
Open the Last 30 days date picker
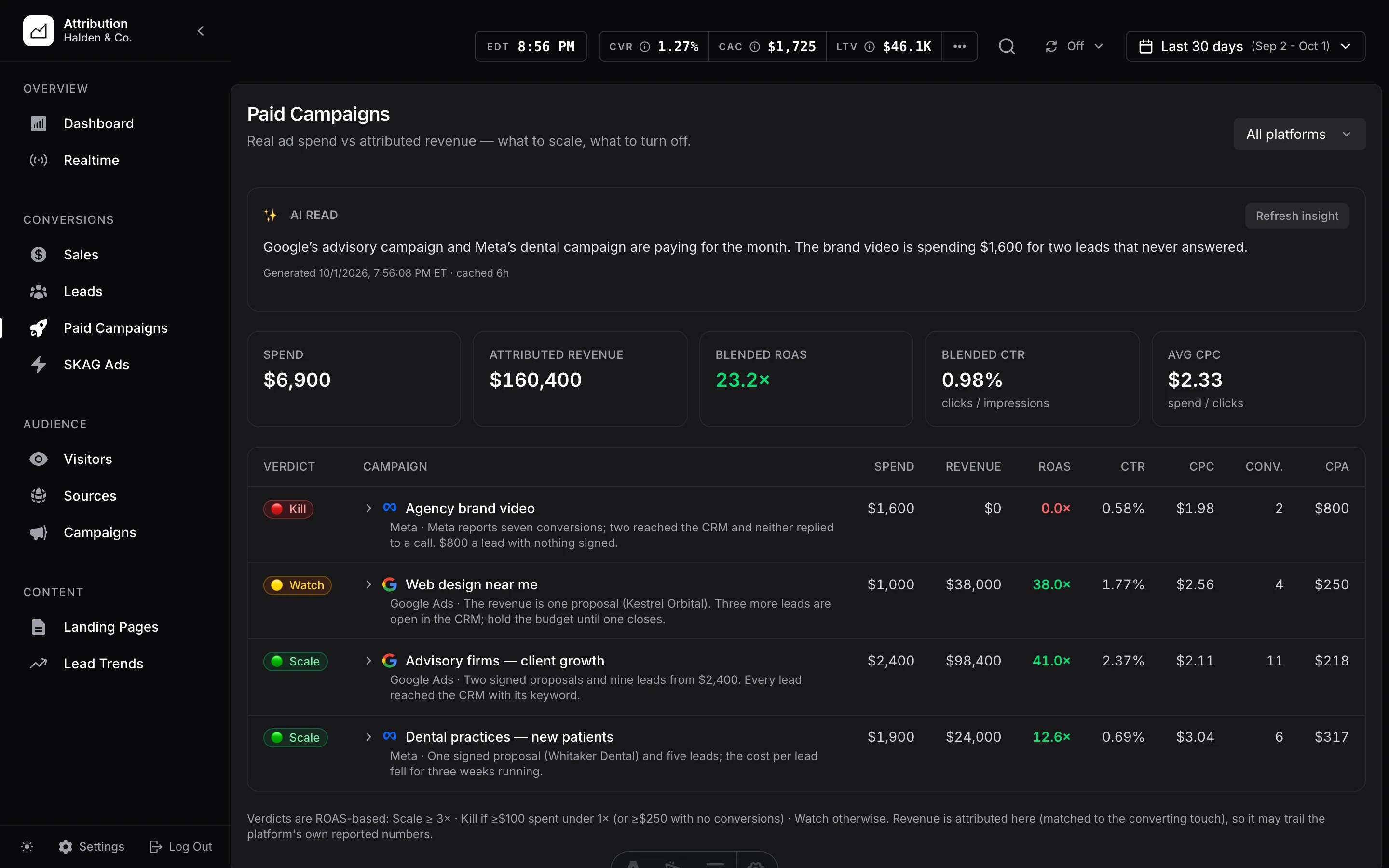[x=1245, y=46]
